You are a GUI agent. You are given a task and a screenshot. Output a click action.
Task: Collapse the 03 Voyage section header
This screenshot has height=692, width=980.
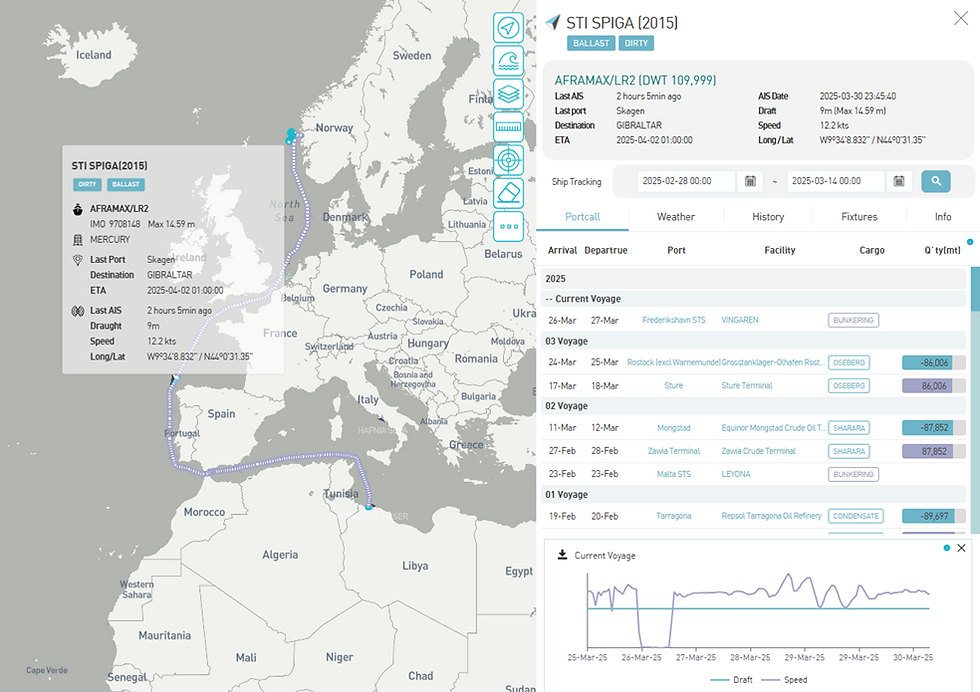click(x=753, y=341)
